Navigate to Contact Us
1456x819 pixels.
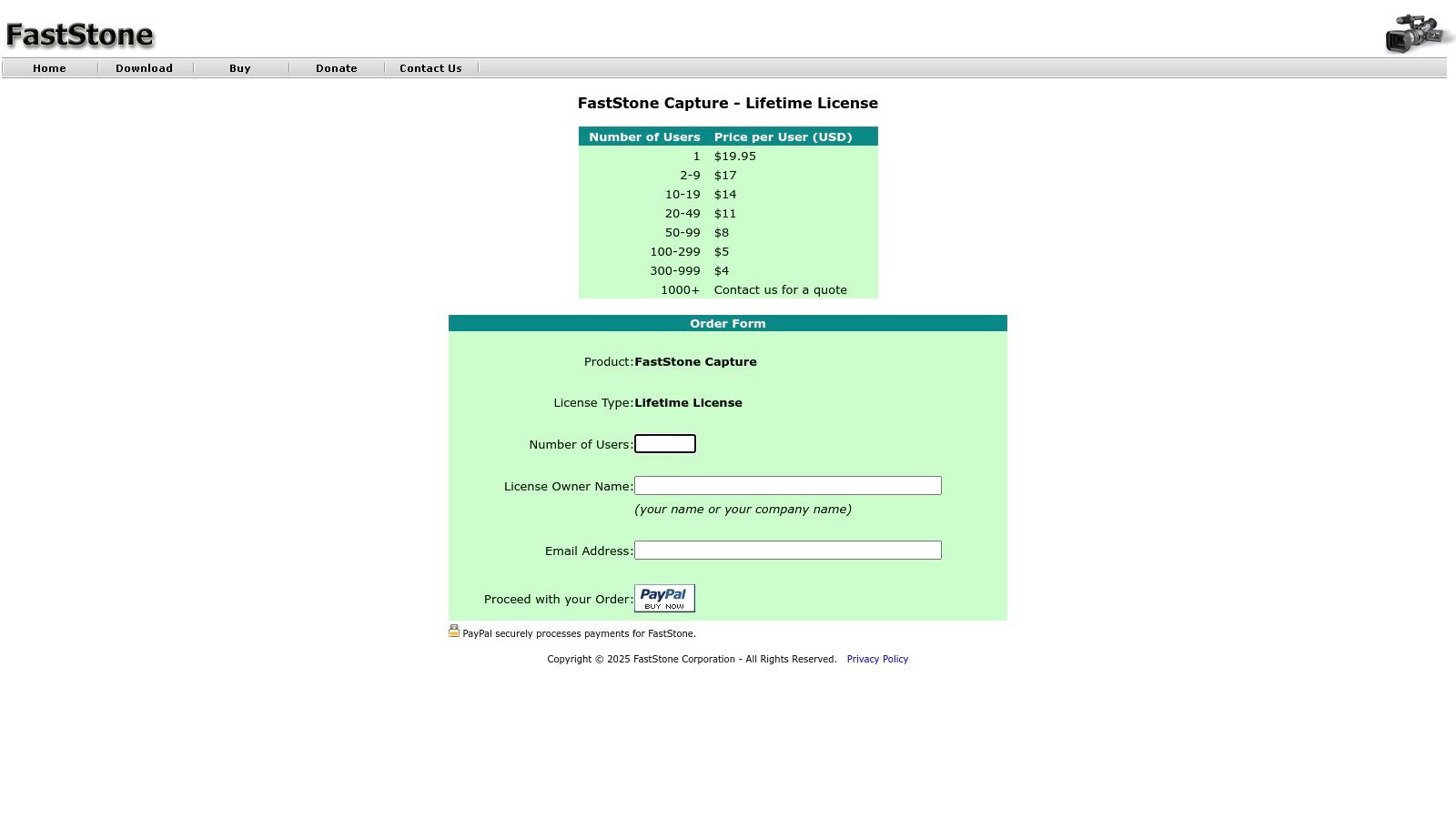(430, 68)
